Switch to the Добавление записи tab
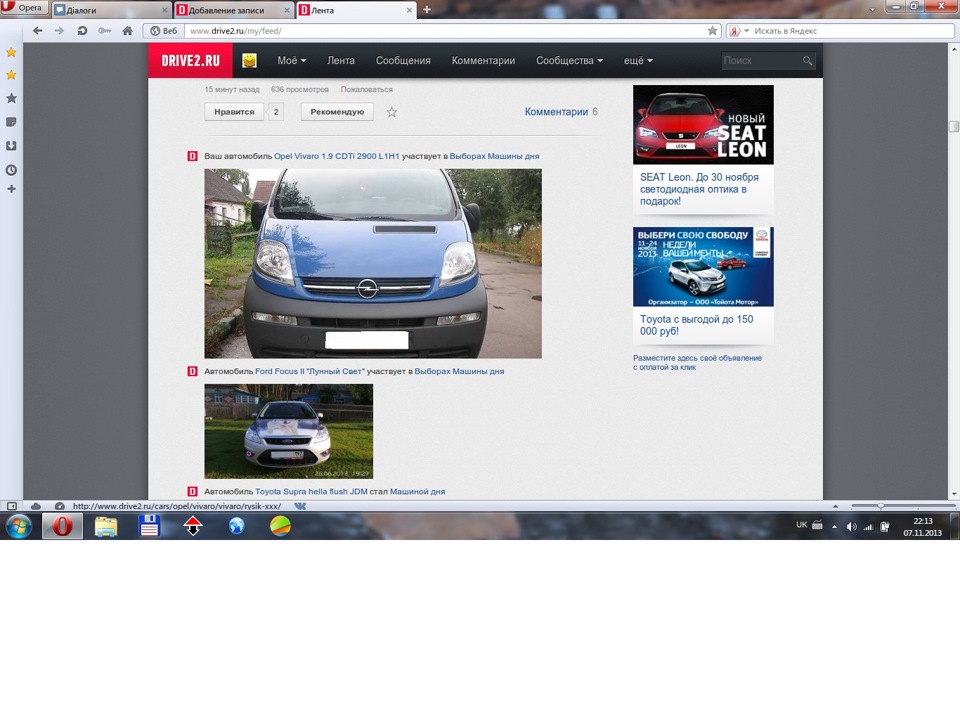The width and height of the screenshot is (960, 720). [x=234, y=10]
